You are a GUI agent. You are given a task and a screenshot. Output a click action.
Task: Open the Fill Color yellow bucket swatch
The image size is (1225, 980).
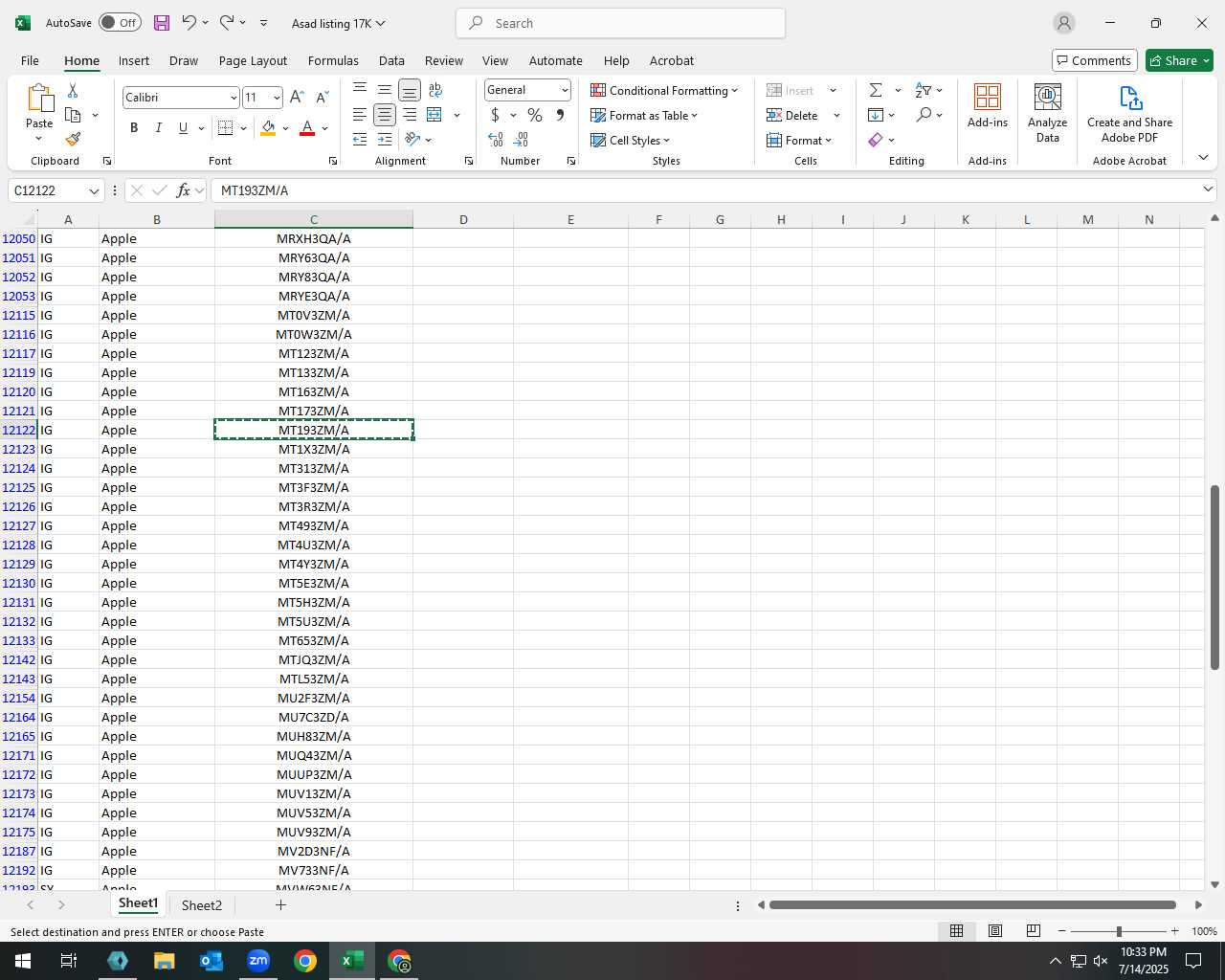pos(268,128)
